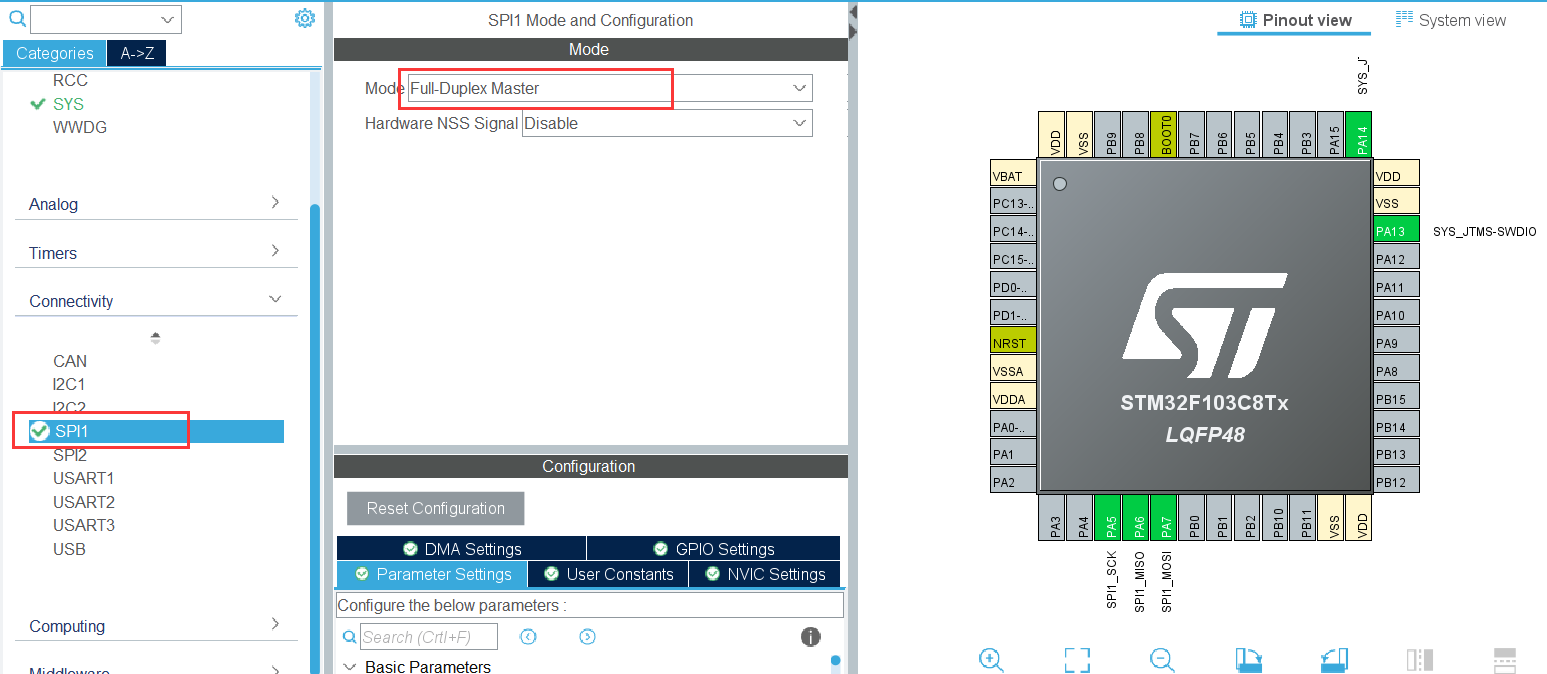This screenshot has width=1547, height=674.
Task: Zoom in on the pinout view
Action: pos(991,659)
